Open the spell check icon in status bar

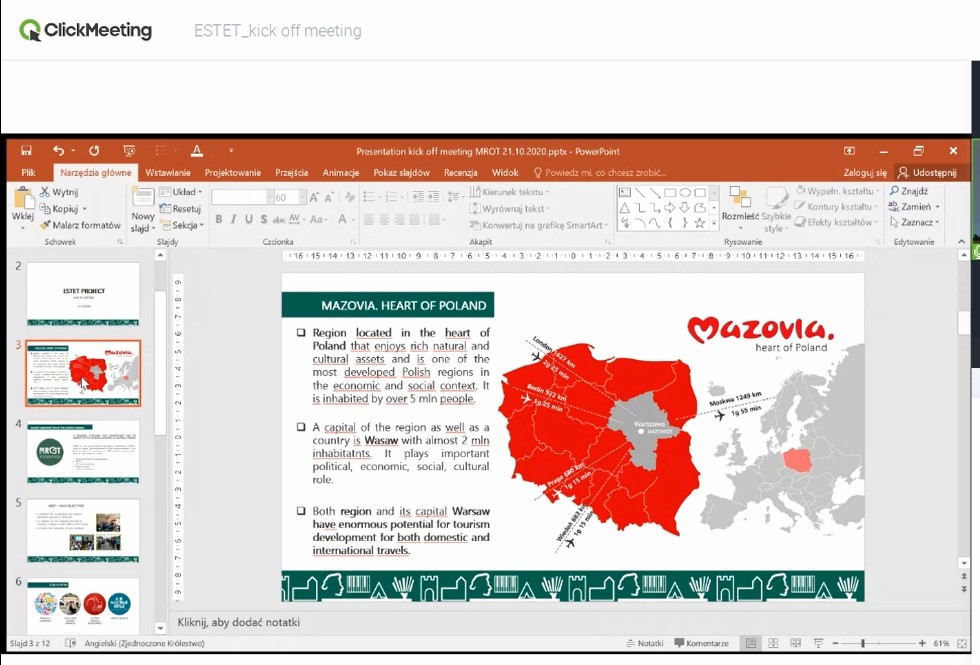click(x=71, y=643)
